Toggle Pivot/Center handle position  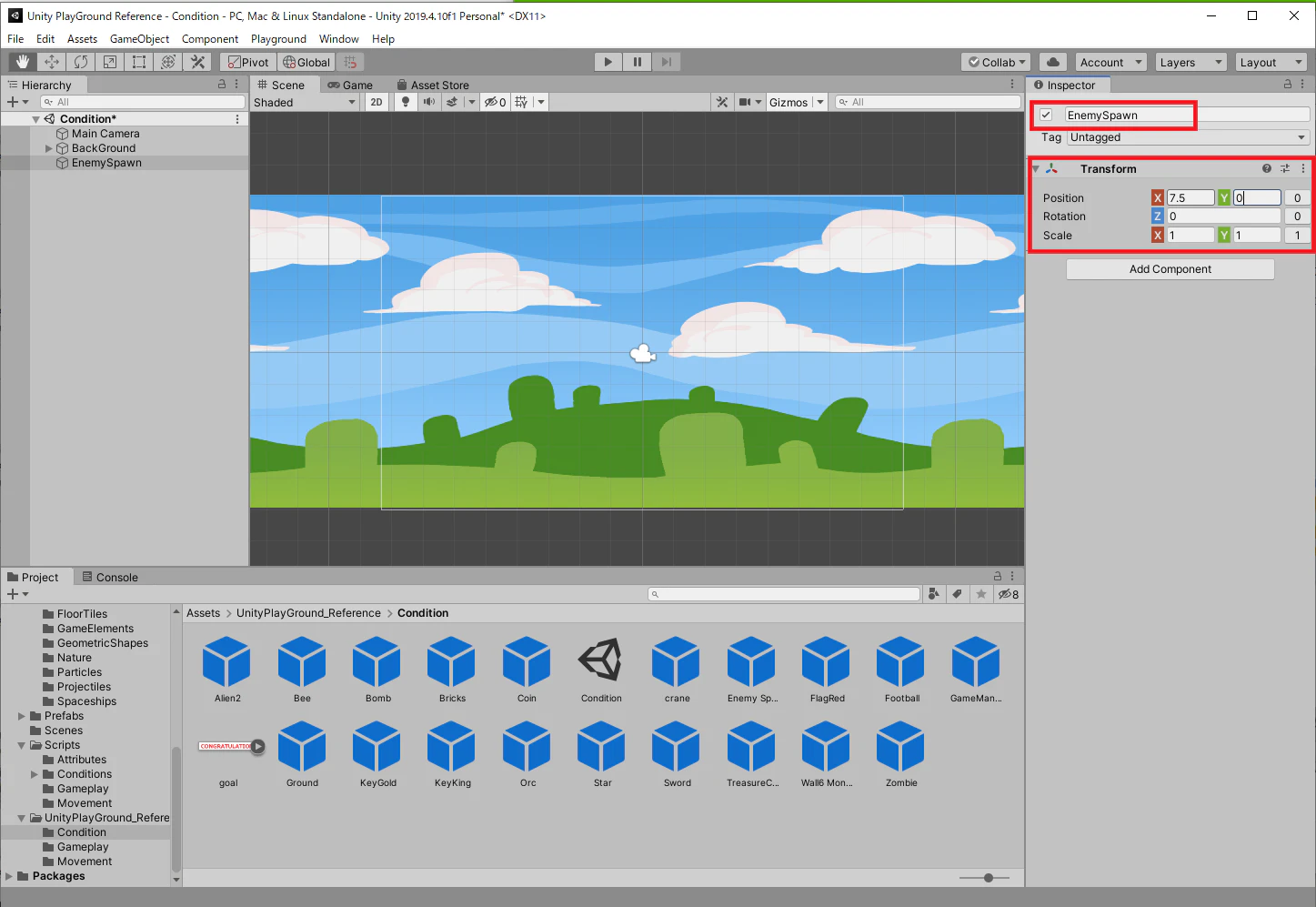coord(248,62)
